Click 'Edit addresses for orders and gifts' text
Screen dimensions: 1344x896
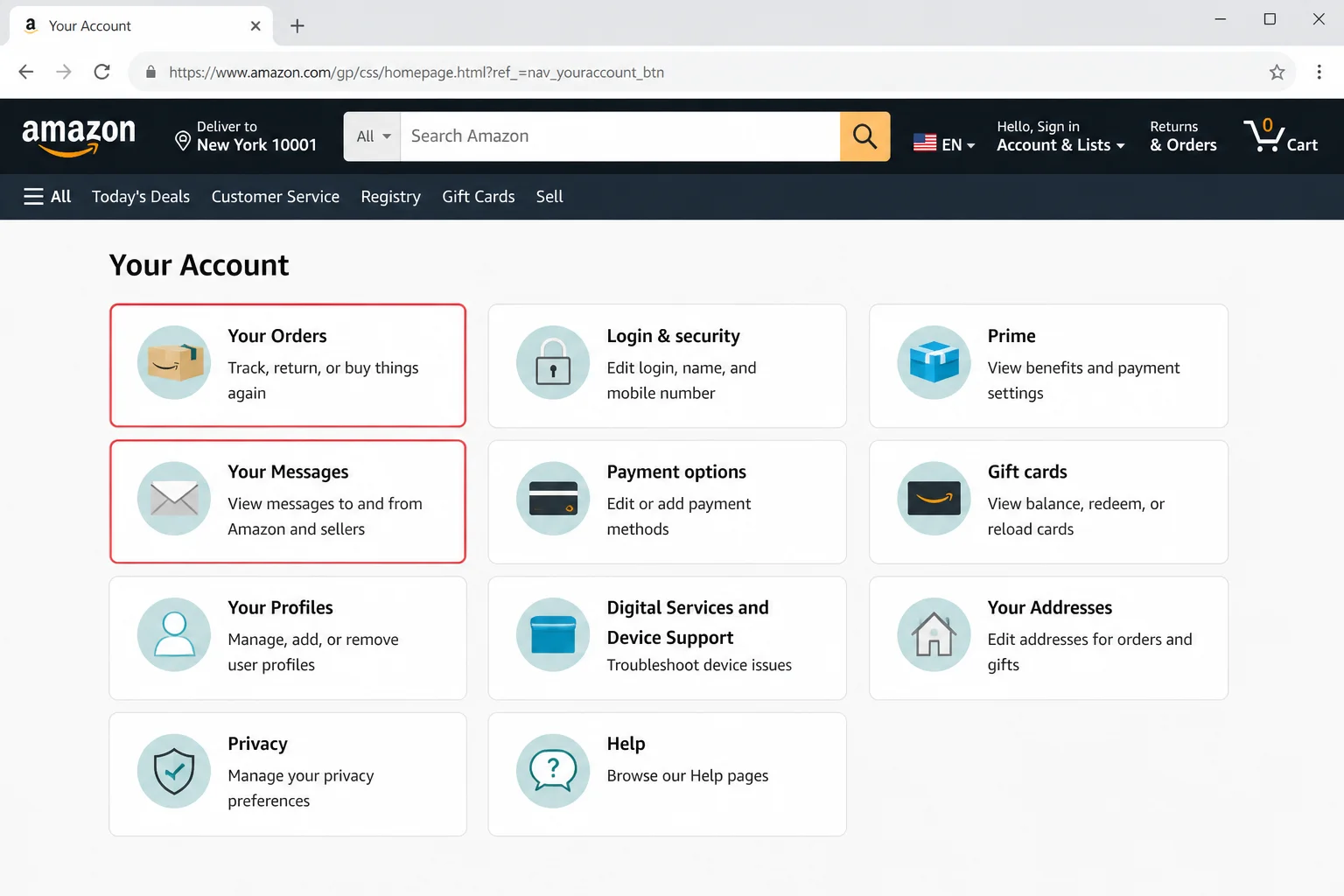click(x=1089, y=652)
